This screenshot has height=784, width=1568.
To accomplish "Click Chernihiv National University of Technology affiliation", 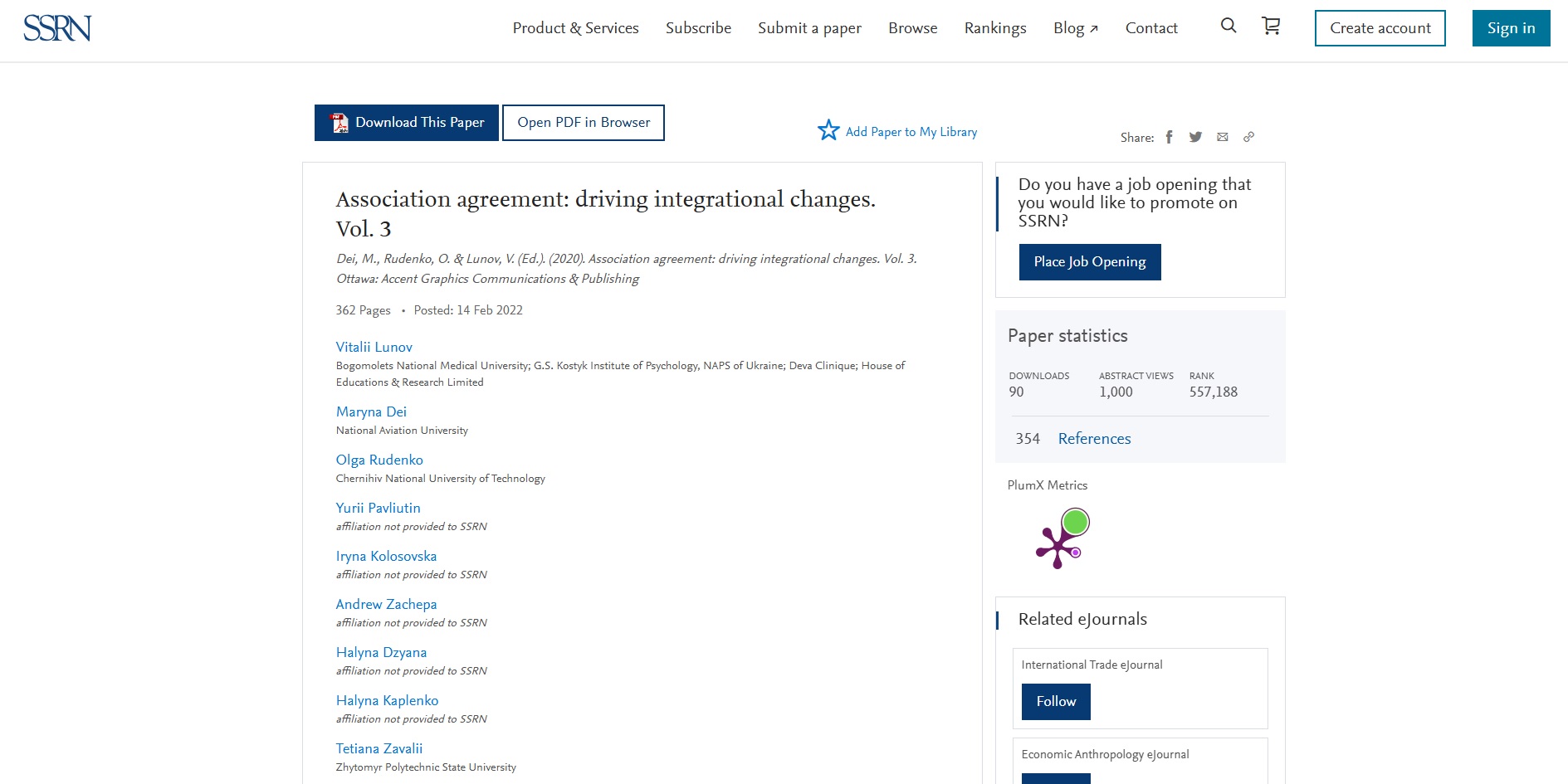I will 440,479.
